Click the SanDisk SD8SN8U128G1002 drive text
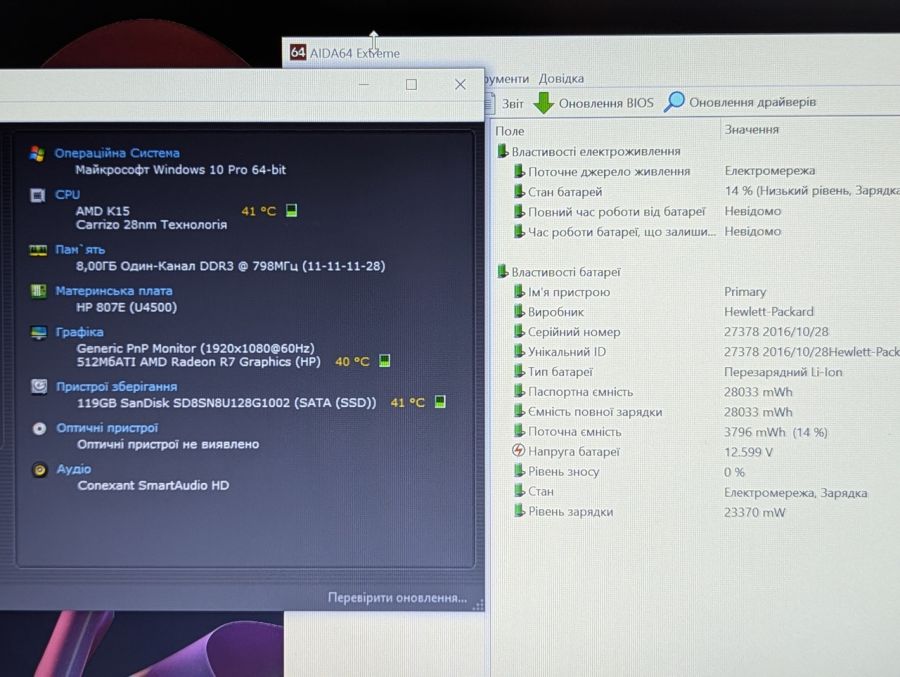The image size is (900, 677). 227,403
